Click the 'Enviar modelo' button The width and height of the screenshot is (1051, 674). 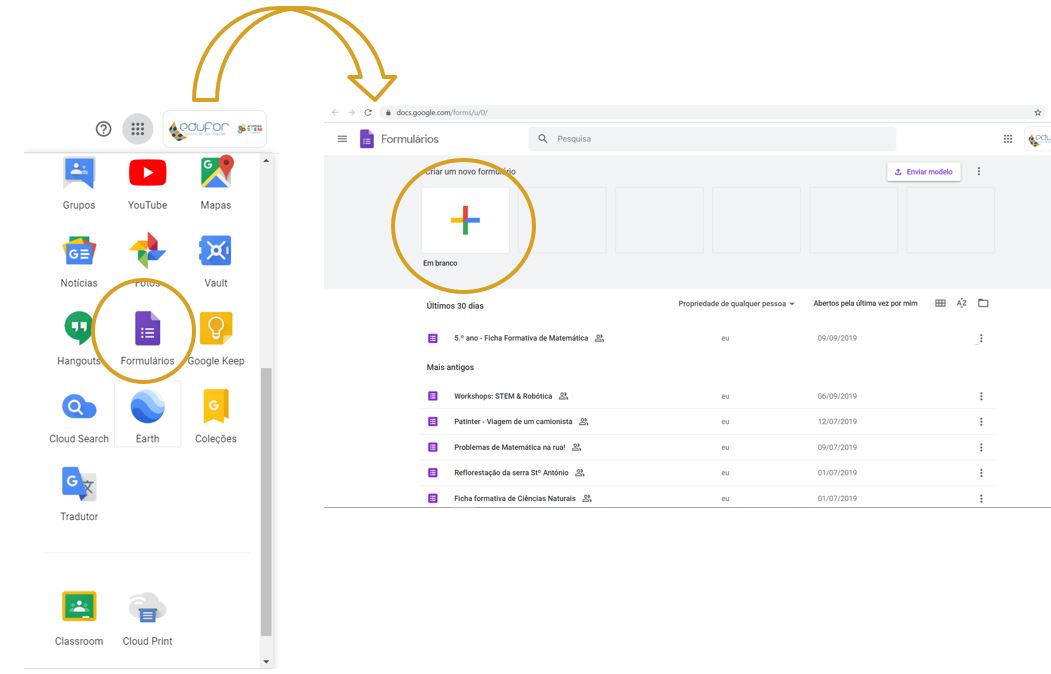(x=923, y=172)
